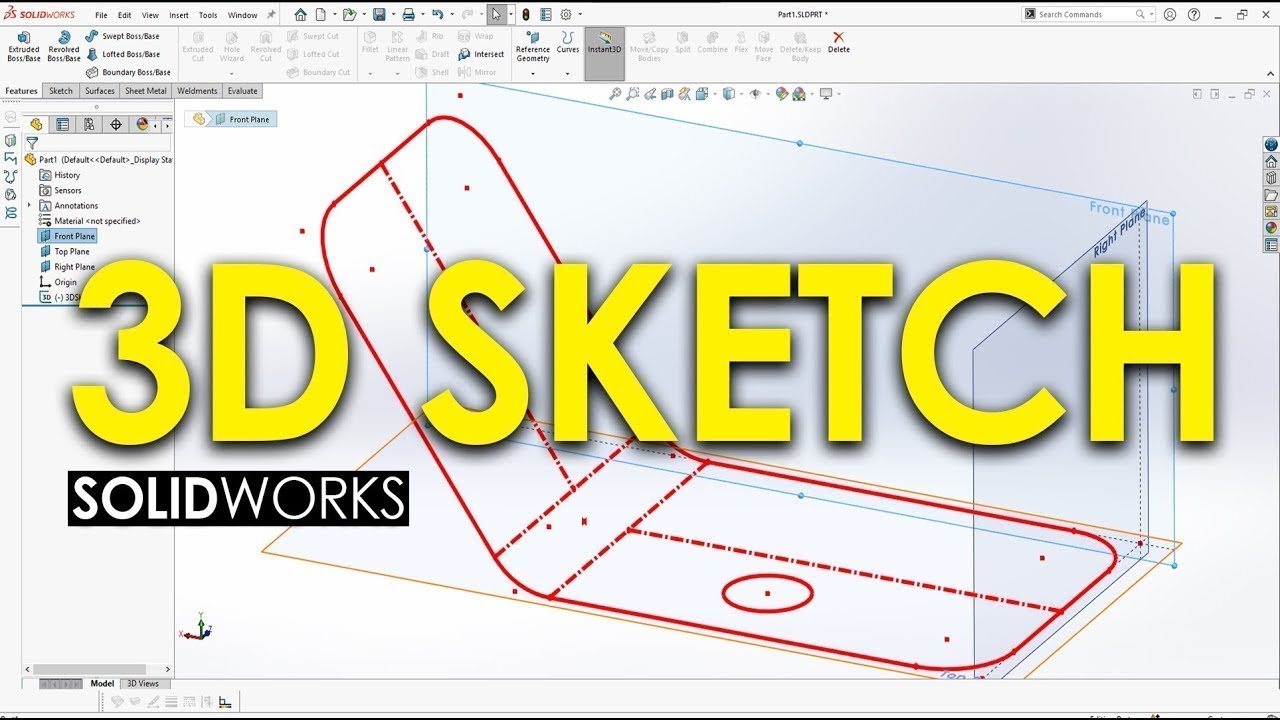Click Section View icon

pyautogui.click(x=667, y=94)
